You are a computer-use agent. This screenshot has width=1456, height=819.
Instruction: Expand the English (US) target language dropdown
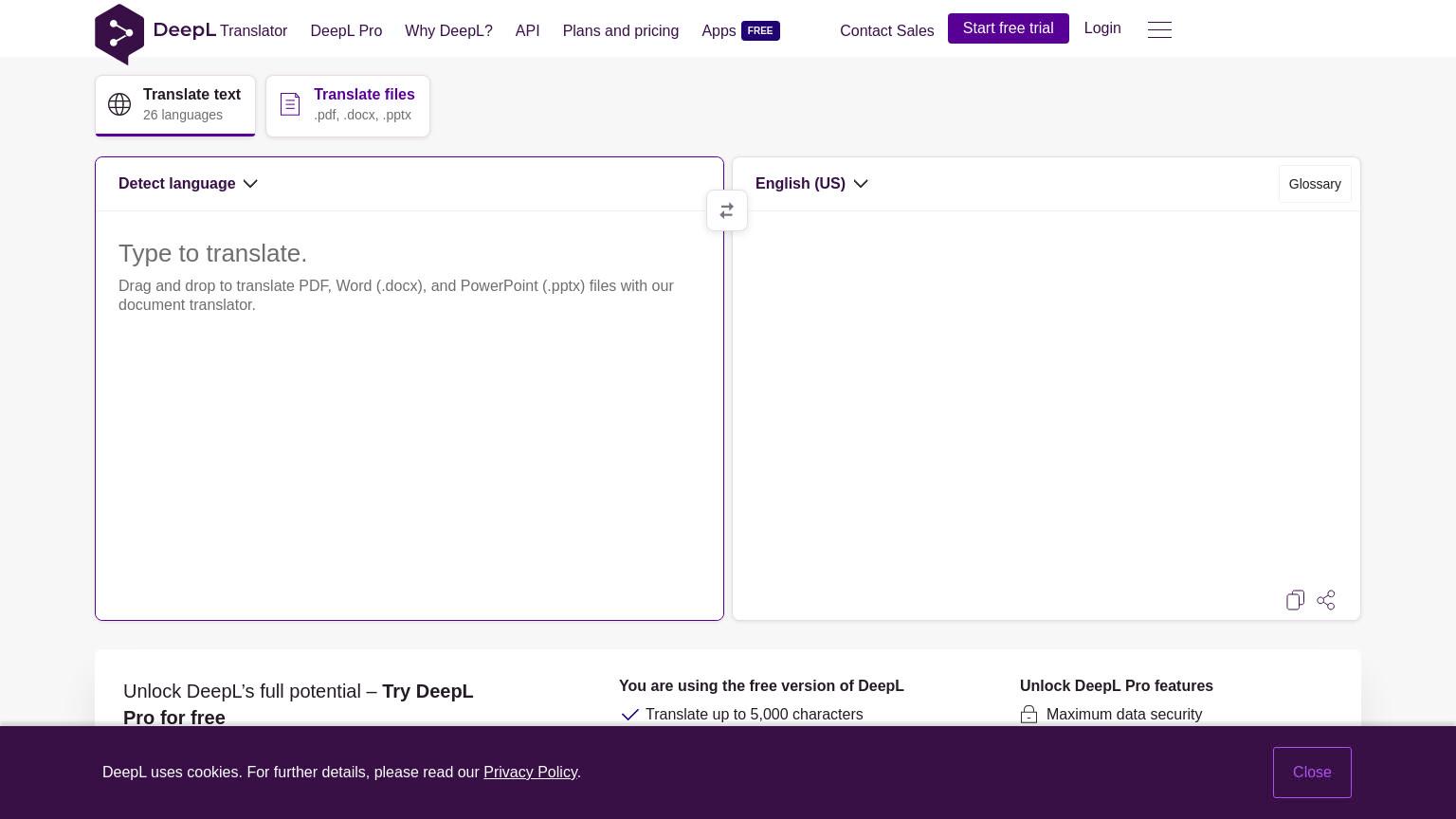(x=811, y=184)
